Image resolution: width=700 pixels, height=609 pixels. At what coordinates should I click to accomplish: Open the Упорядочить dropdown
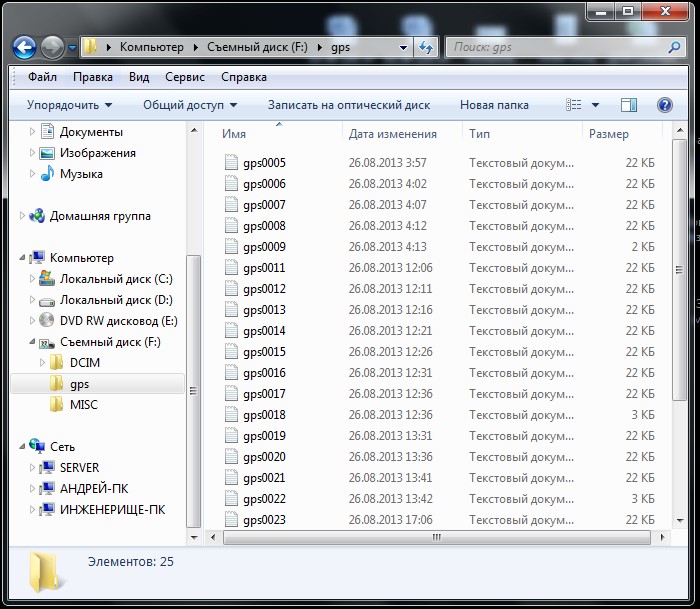pyautogui.click(x=69, y=105)
